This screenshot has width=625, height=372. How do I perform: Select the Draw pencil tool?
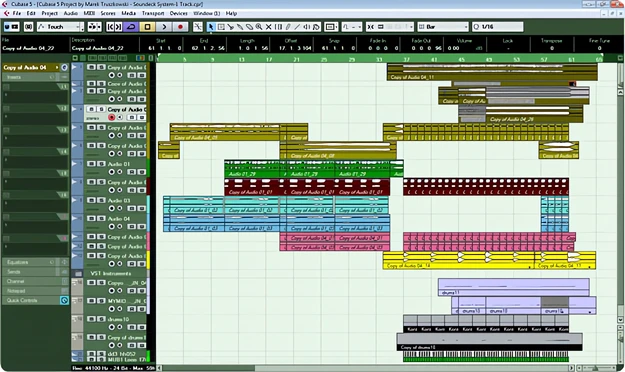288,27
